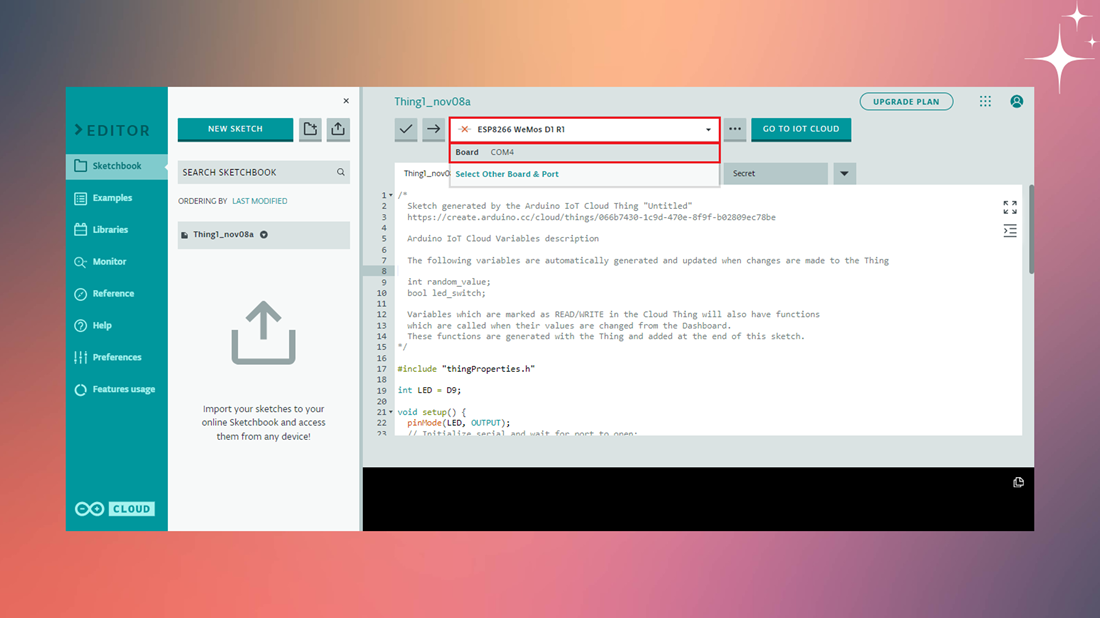Screen dimensions: 1100x618
Task: Click the UPGRADE PLAN button
Action: [906, 102]
